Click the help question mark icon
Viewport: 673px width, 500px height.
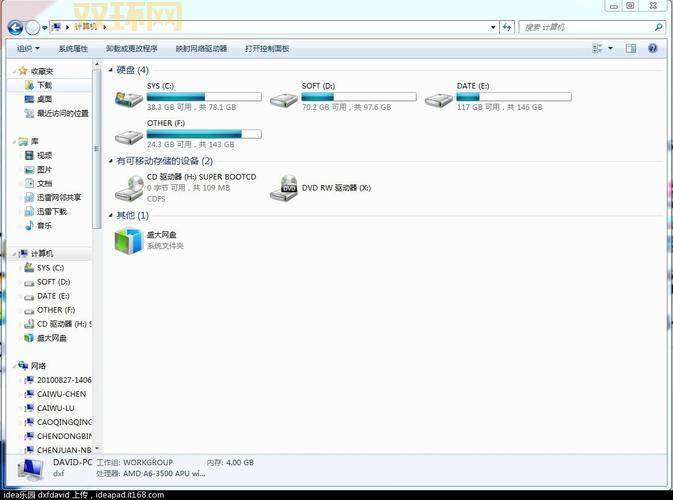[x=655, y=48]
